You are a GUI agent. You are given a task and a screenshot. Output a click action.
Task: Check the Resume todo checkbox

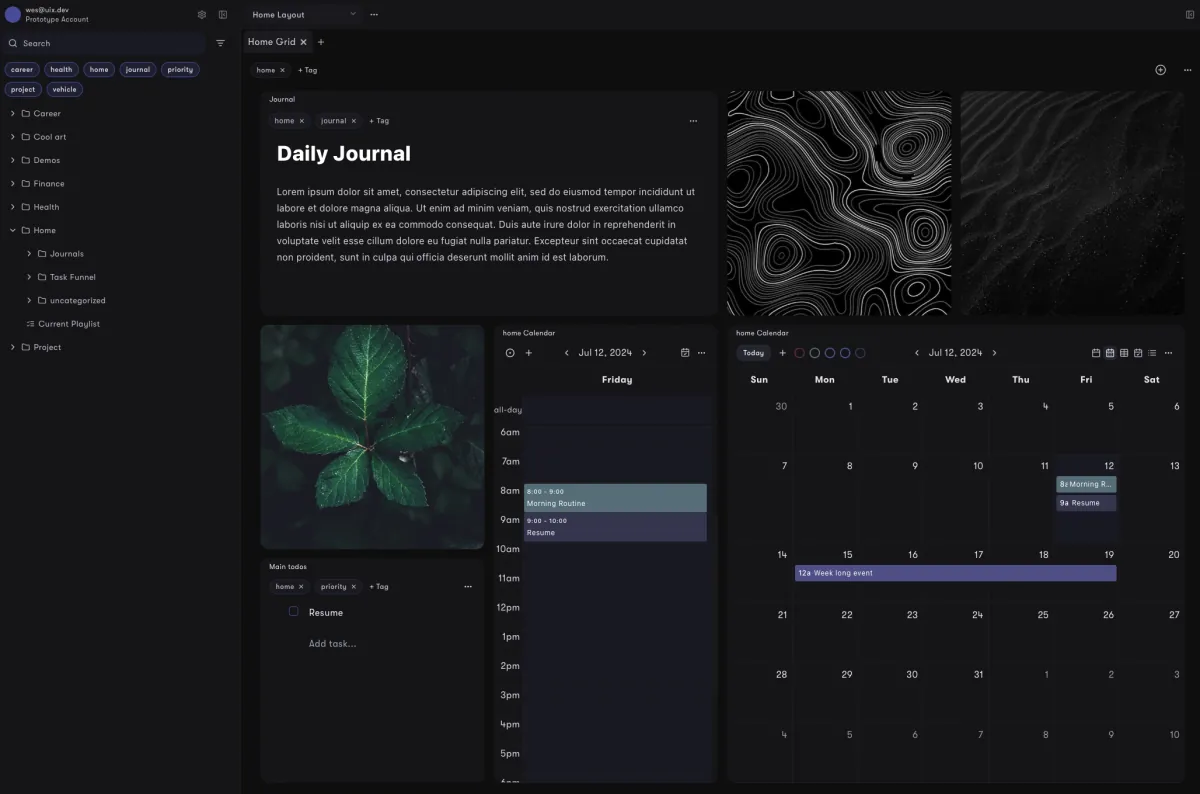(293, 611)
